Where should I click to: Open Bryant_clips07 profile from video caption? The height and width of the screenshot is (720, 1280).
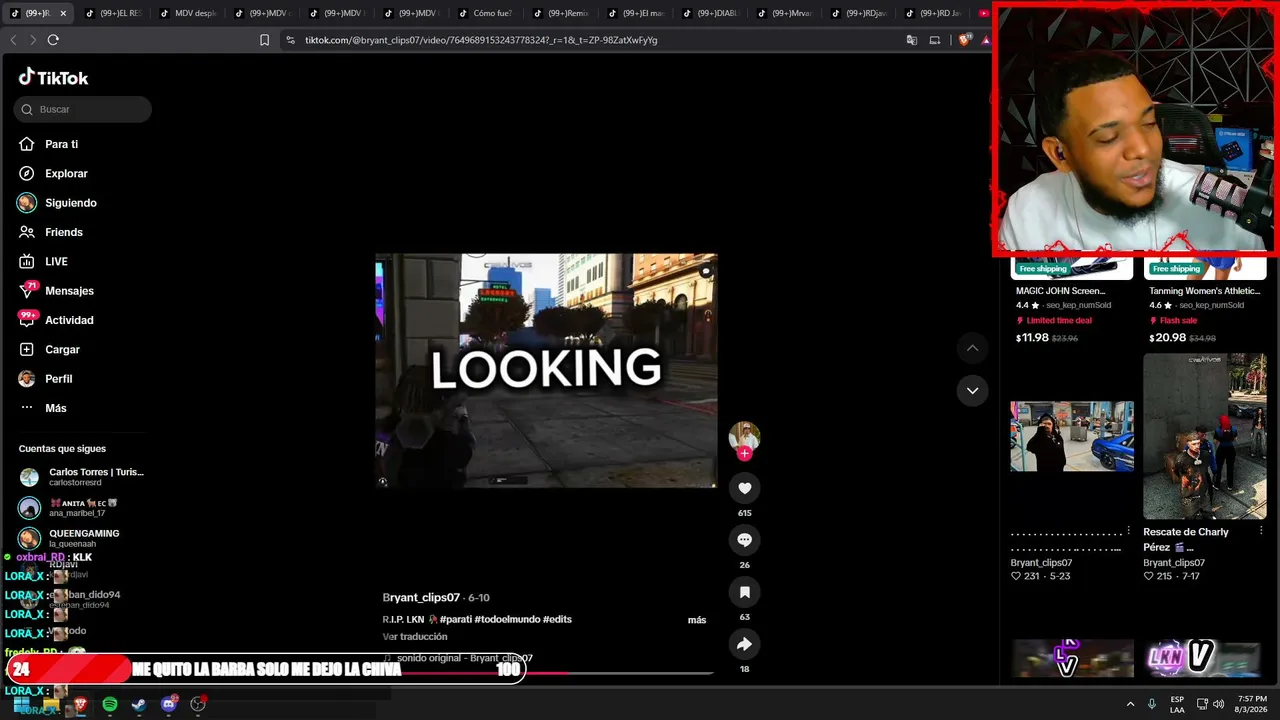point(421,597)
